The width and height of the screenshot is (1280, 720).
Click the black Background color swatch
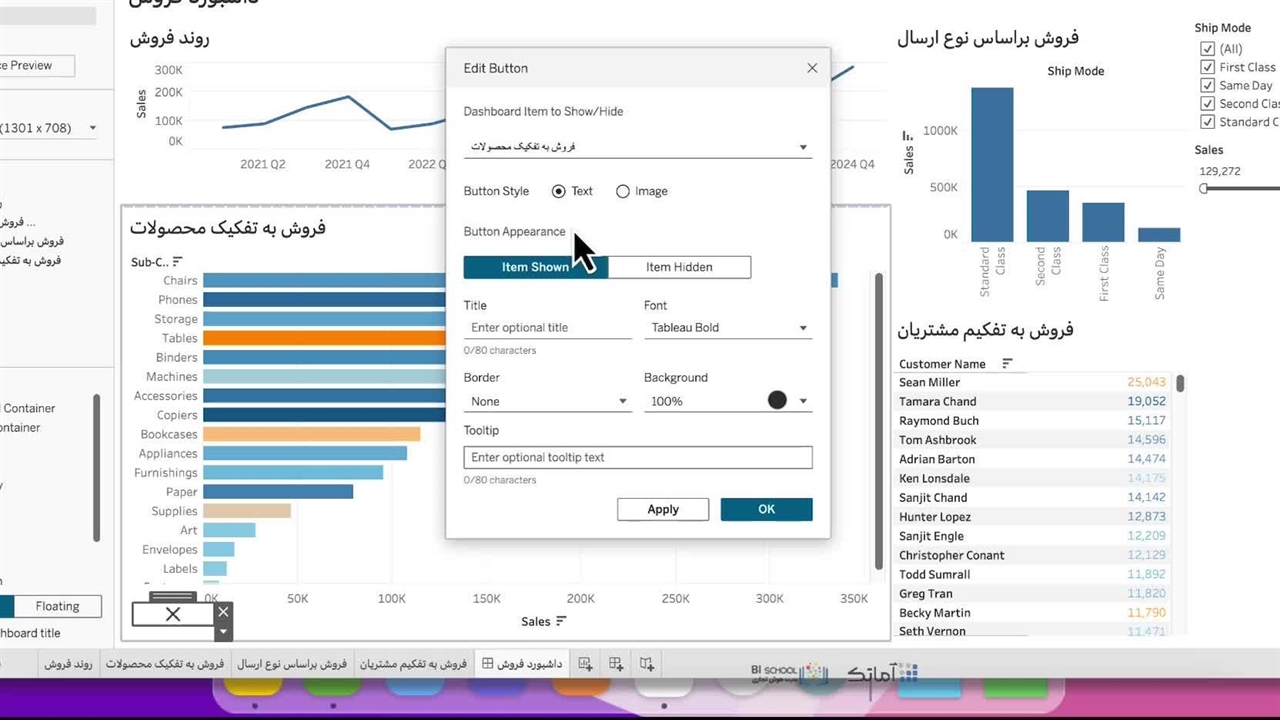pos(777,400)
